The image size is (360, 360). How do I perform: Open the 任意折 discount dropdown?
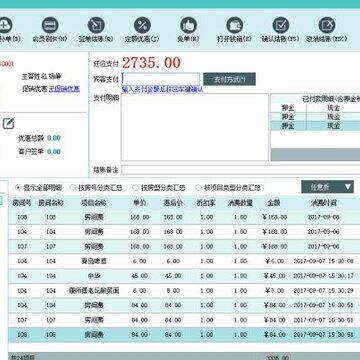click(327, 187)
